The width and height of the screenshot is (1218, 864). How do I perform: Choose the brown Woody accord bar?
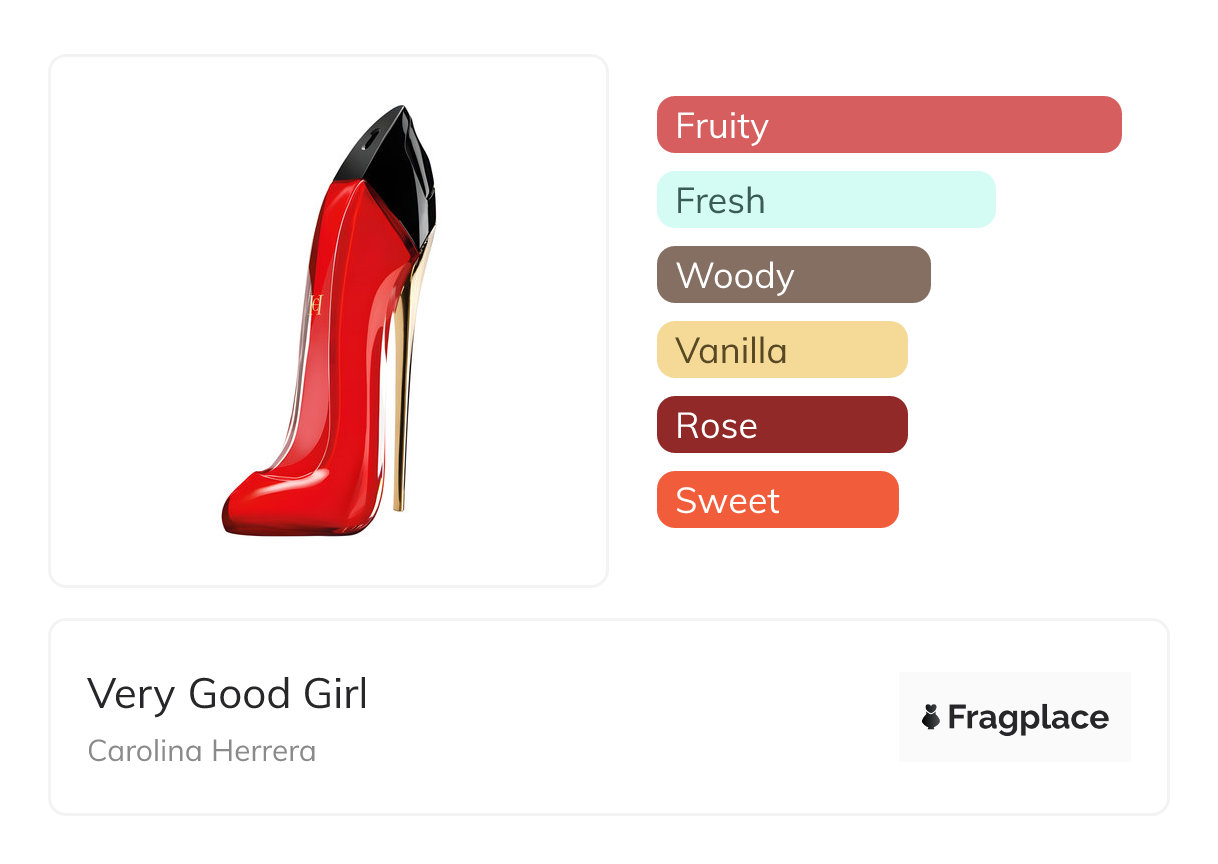pos(793,275)
